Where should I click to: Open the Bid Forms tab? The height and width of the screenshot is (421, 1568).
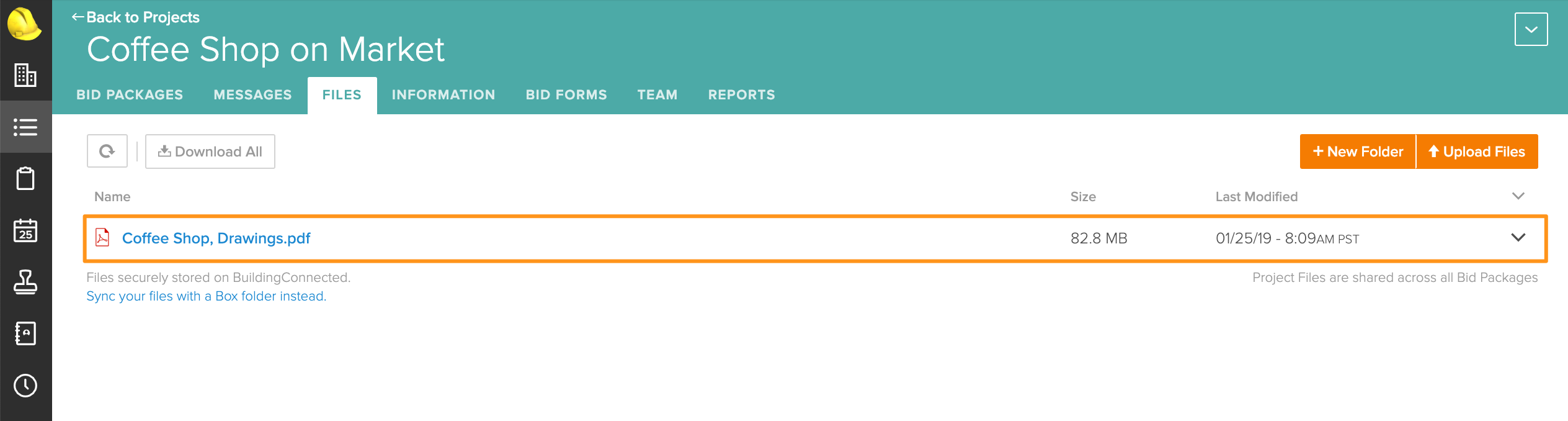566,95
